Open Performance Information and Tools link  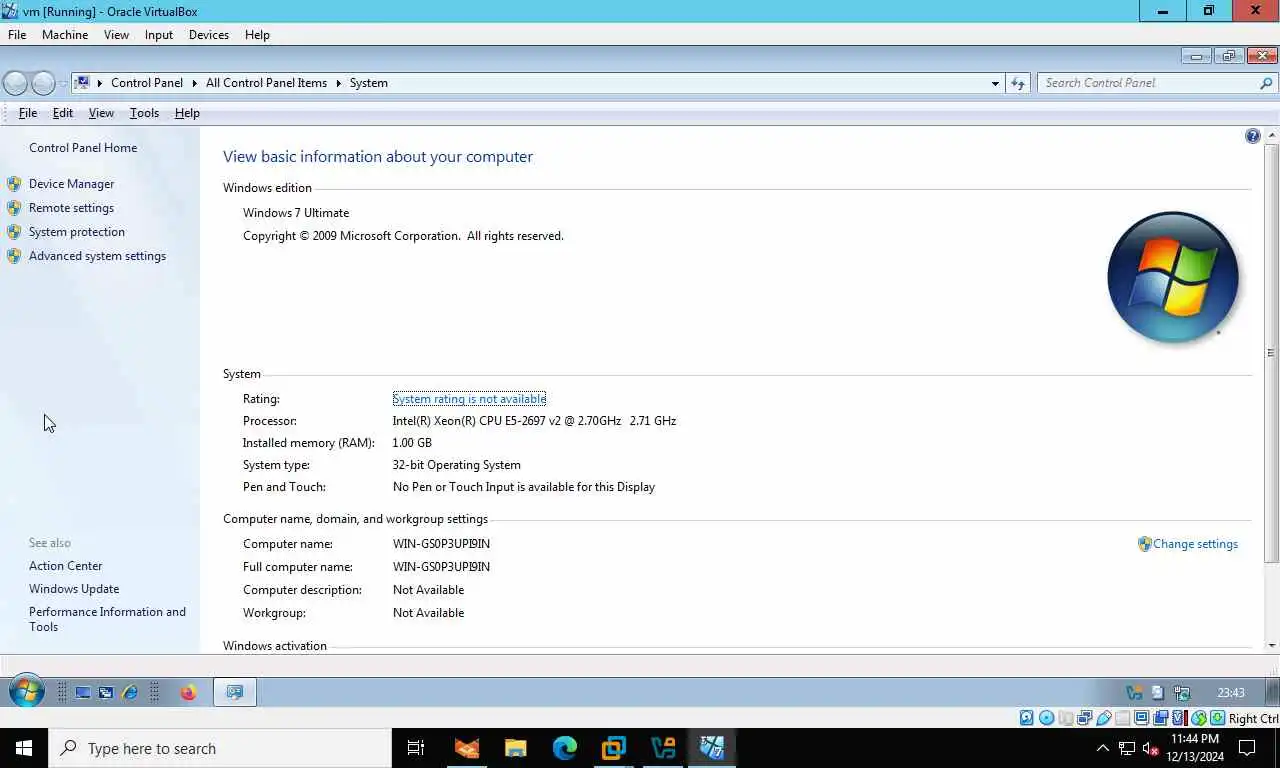pyautogui.click(x=107, y=619)
